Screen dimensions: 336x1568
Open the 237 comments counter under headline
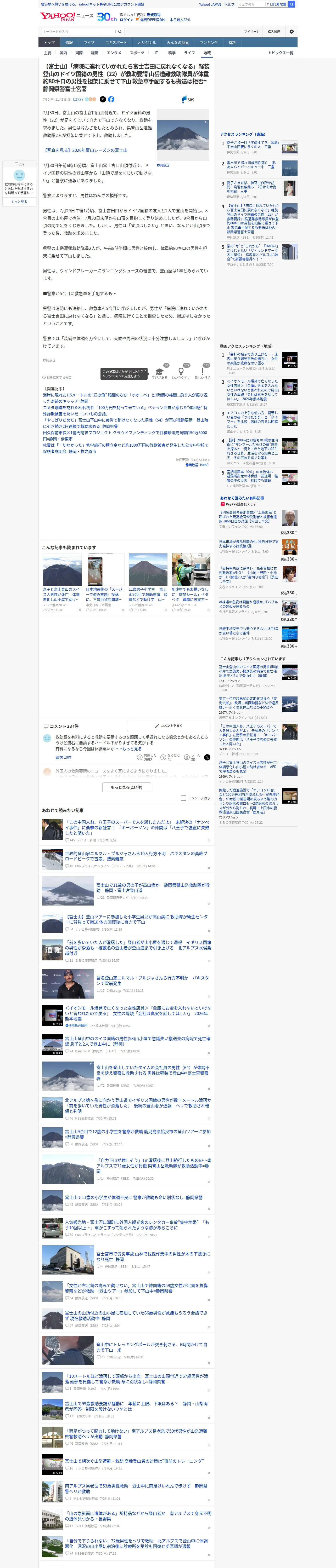tap(79, 99)
